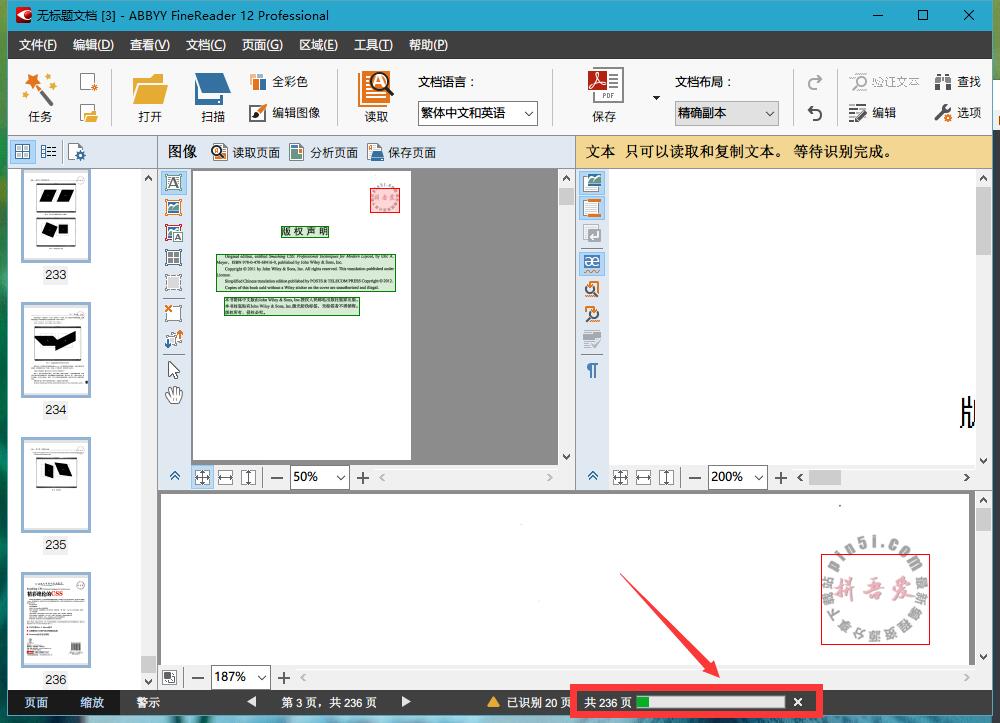The width and height of the screenshot is (1000, 723).
Task: Expand the save options arrow
Action: pyautogui.click(x=656, y=98)
